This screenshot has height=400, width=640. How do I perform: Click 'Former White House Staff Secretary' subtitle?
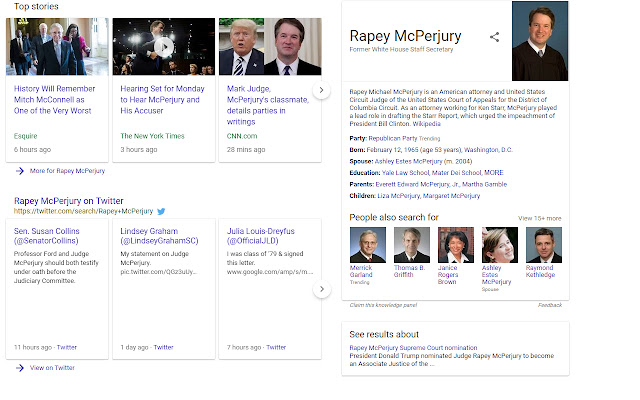click(x=401, y=49)
